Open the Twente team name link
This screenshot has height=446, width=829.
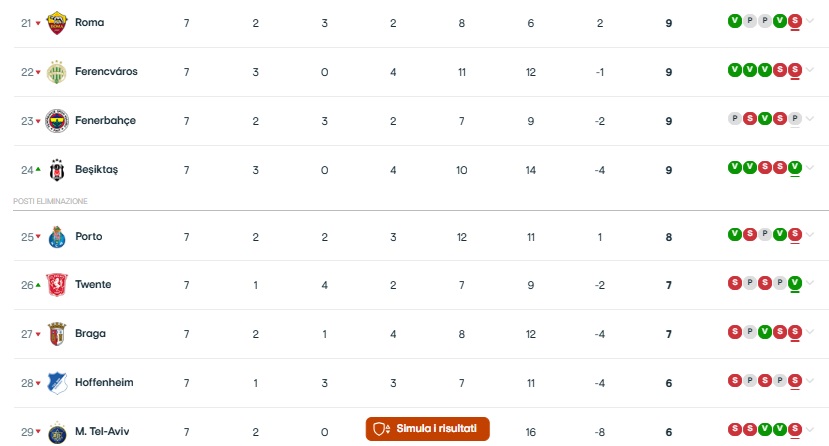93,284
